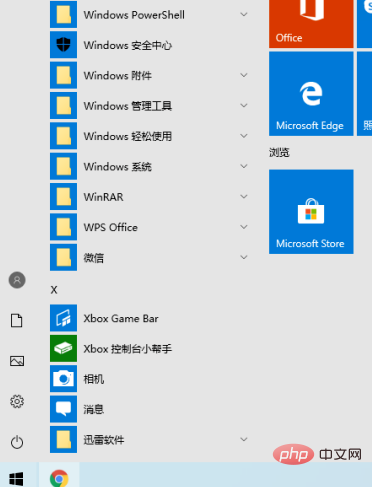The width and height of the screenshot is (372, 487).
Task: Open the 消息 messaging icon
Action: click(63, 409)
